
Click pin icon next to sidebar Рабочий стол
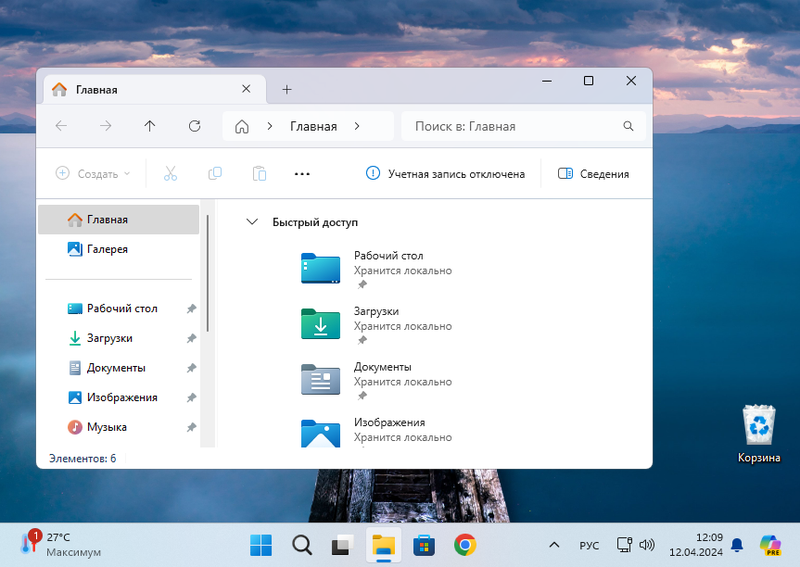point(191,309)
